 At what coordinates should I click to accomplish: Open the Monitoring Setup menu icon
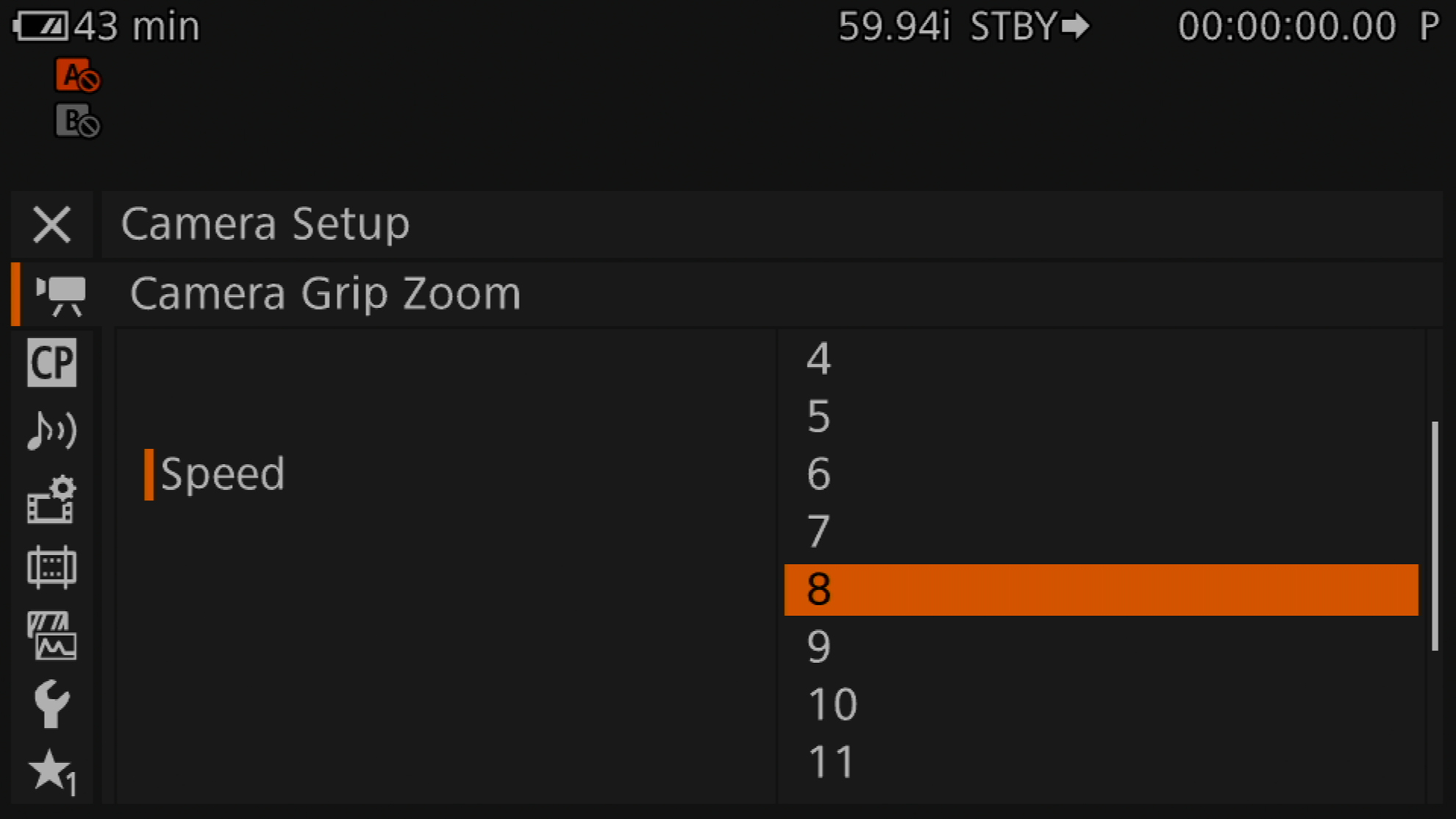point(51,567)
